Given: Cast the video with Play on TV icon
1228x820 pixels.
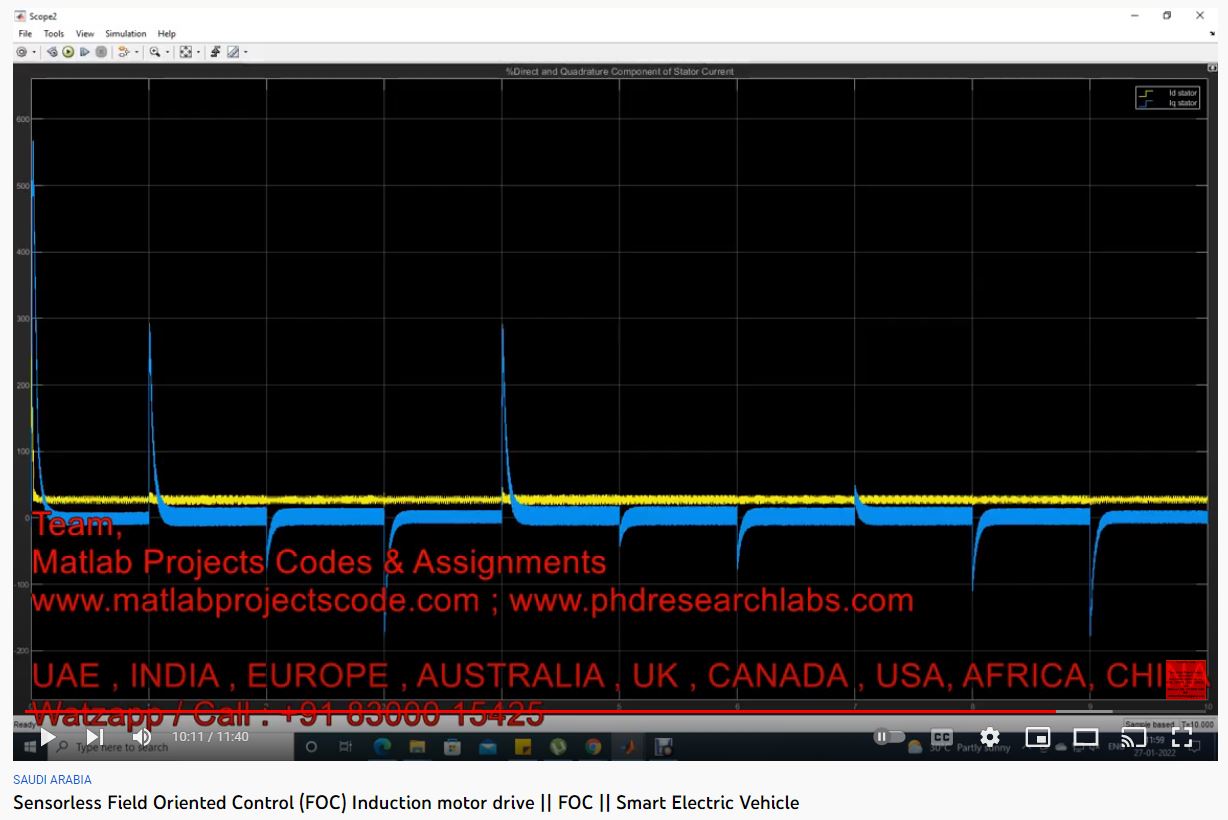Looking at the screenshot, I should point(1133,738).
